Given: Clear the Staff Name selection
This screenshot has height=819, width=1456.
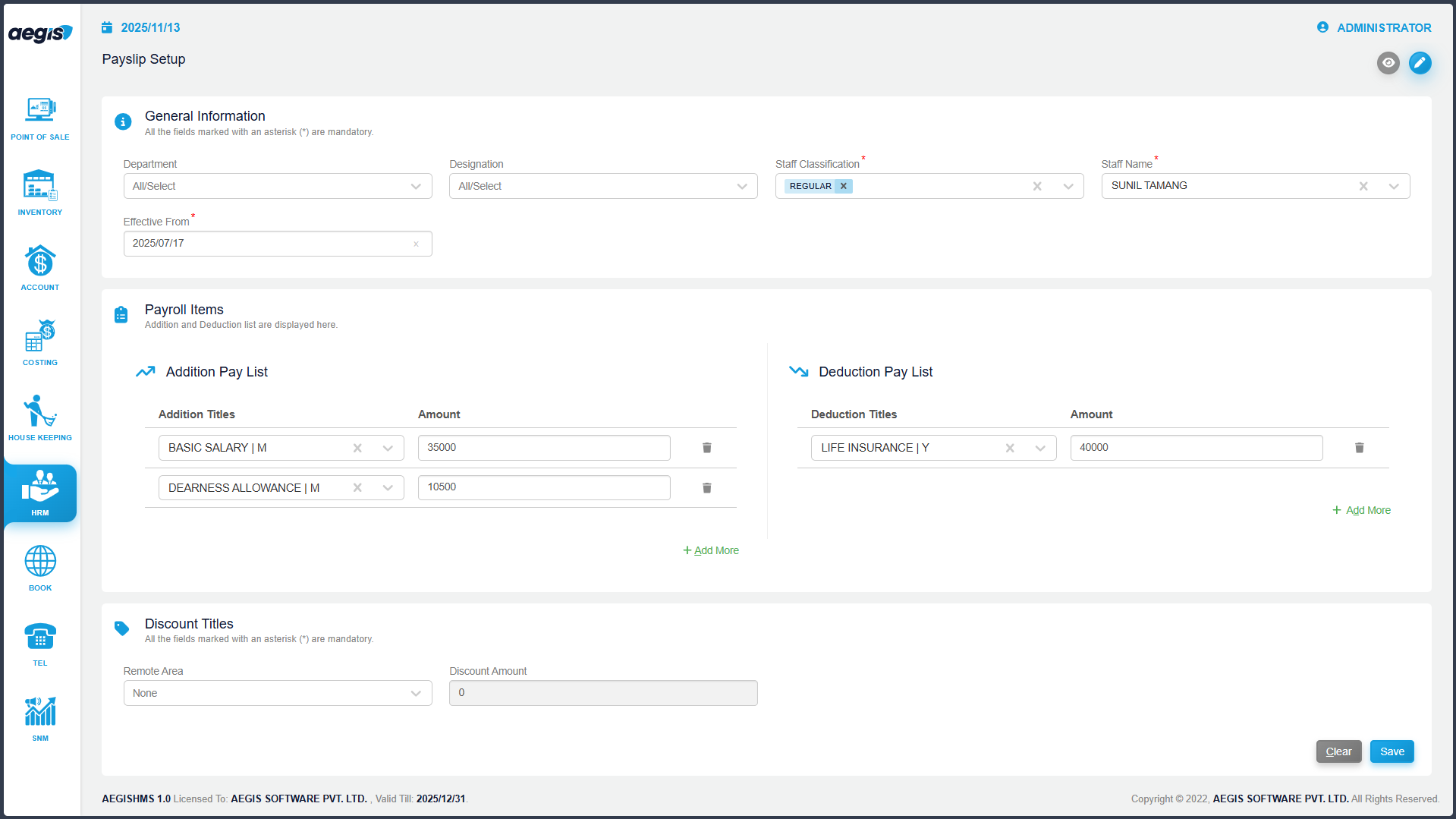Looking at the screenshot, I should pyautogui.click(x=1363, y=186).
